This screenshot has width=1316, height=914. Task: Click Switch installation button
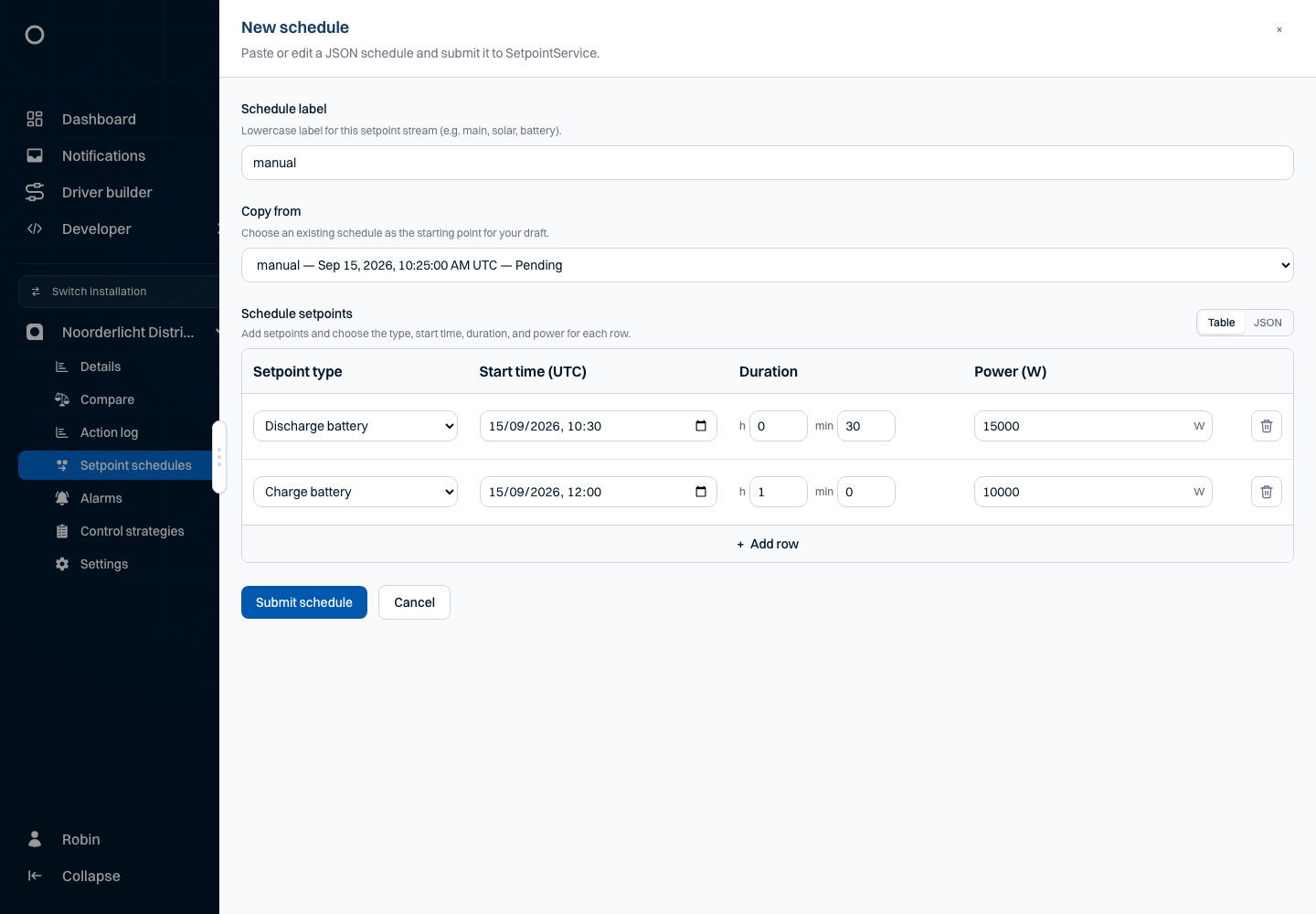pyautogui.click(x=119, y=292)
